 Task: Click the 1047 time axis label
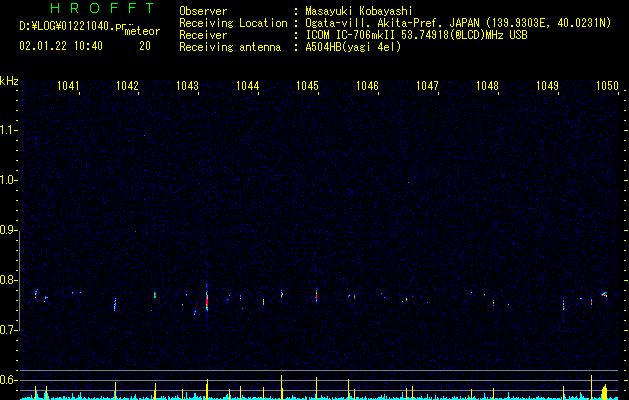point(427,85)
